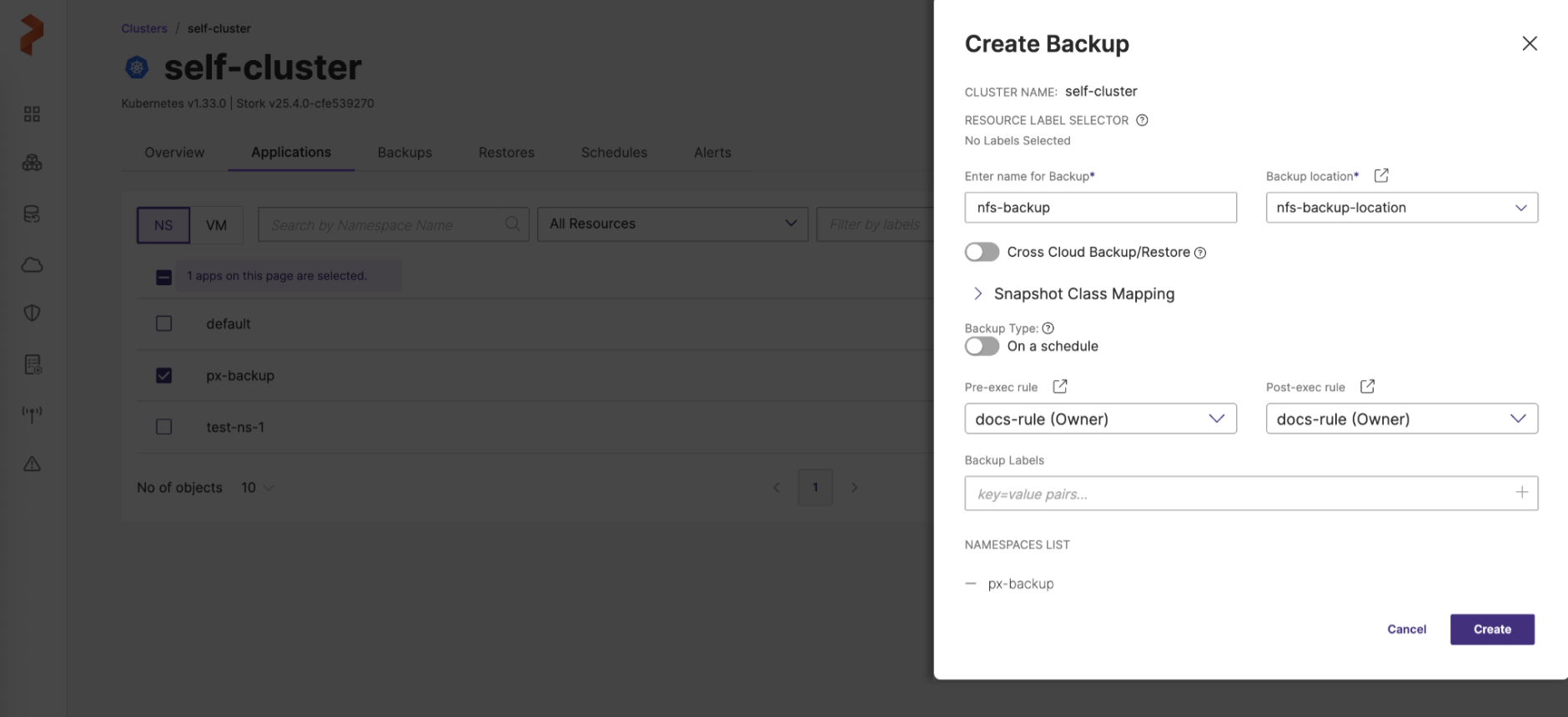Check the test-ns-1 namespace checkbox
The image size is (1568, 717).
pyautogui.click(x=164, y=427)
